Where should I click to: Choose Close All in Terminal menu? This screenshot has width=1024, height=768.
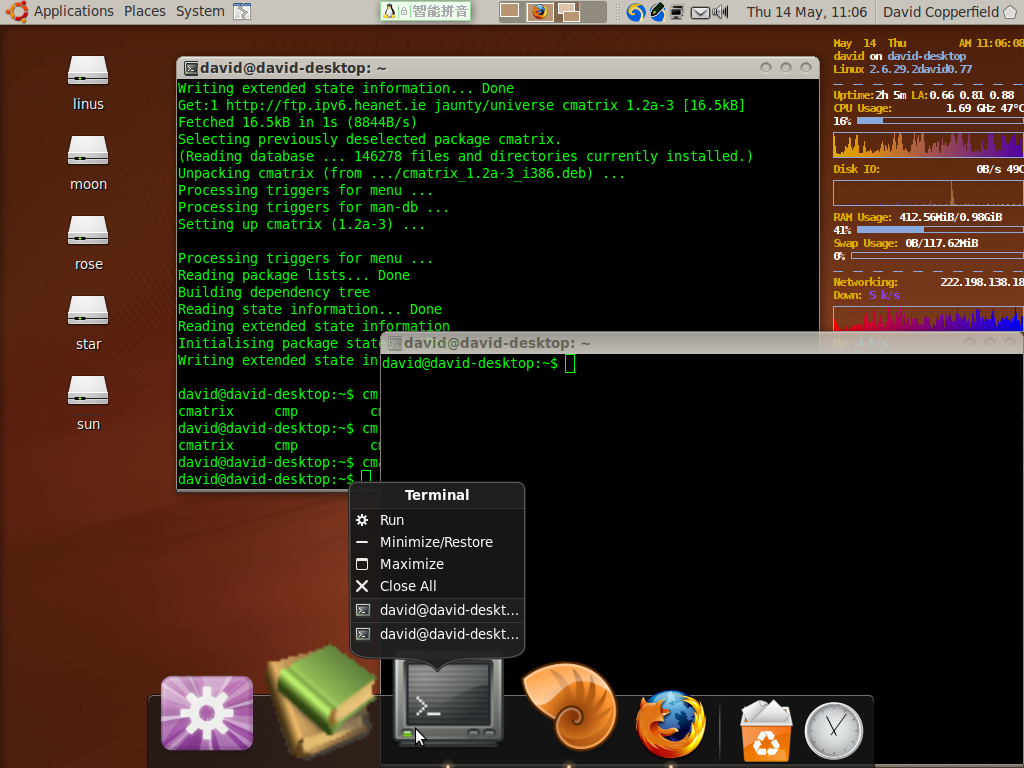click(437, 586)
